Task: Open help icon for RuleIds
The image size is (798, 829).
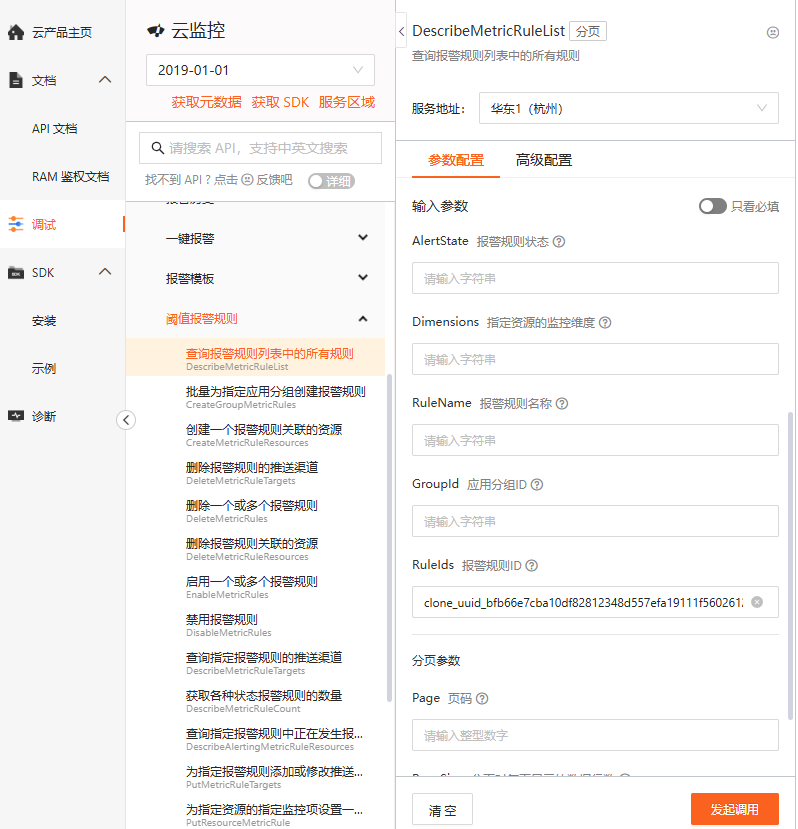Action: [x=531, y=566]
